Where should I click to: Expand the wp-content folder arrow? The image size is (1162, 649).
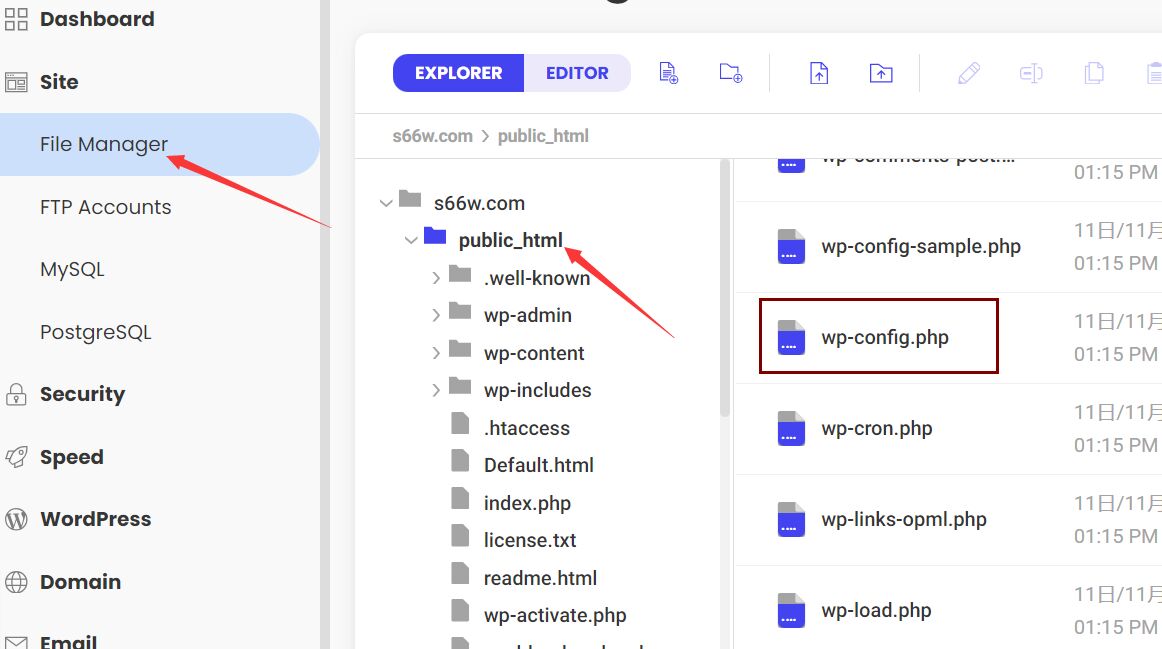point(436,353)
